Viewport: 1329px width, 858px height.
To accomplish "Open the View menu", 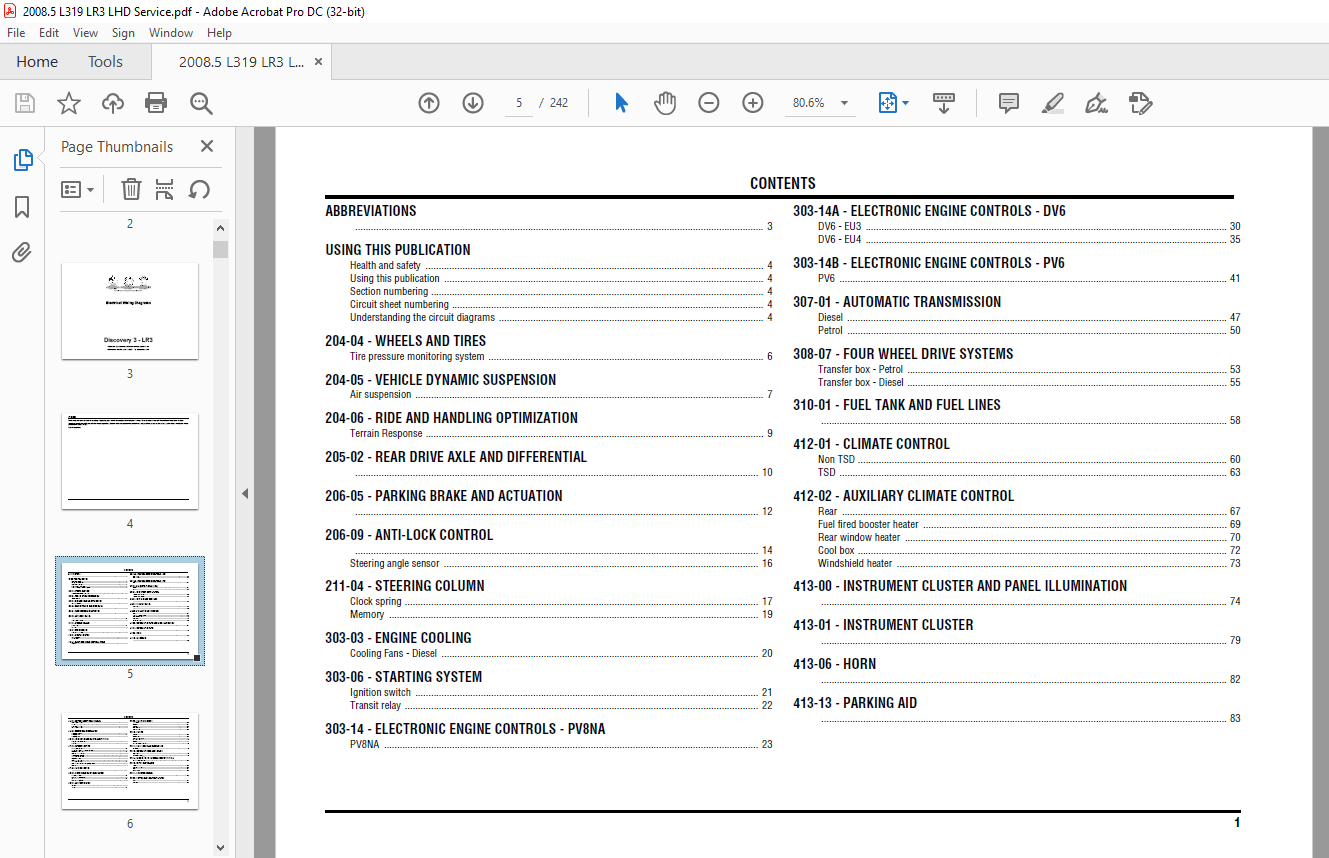I will (86, 33).
